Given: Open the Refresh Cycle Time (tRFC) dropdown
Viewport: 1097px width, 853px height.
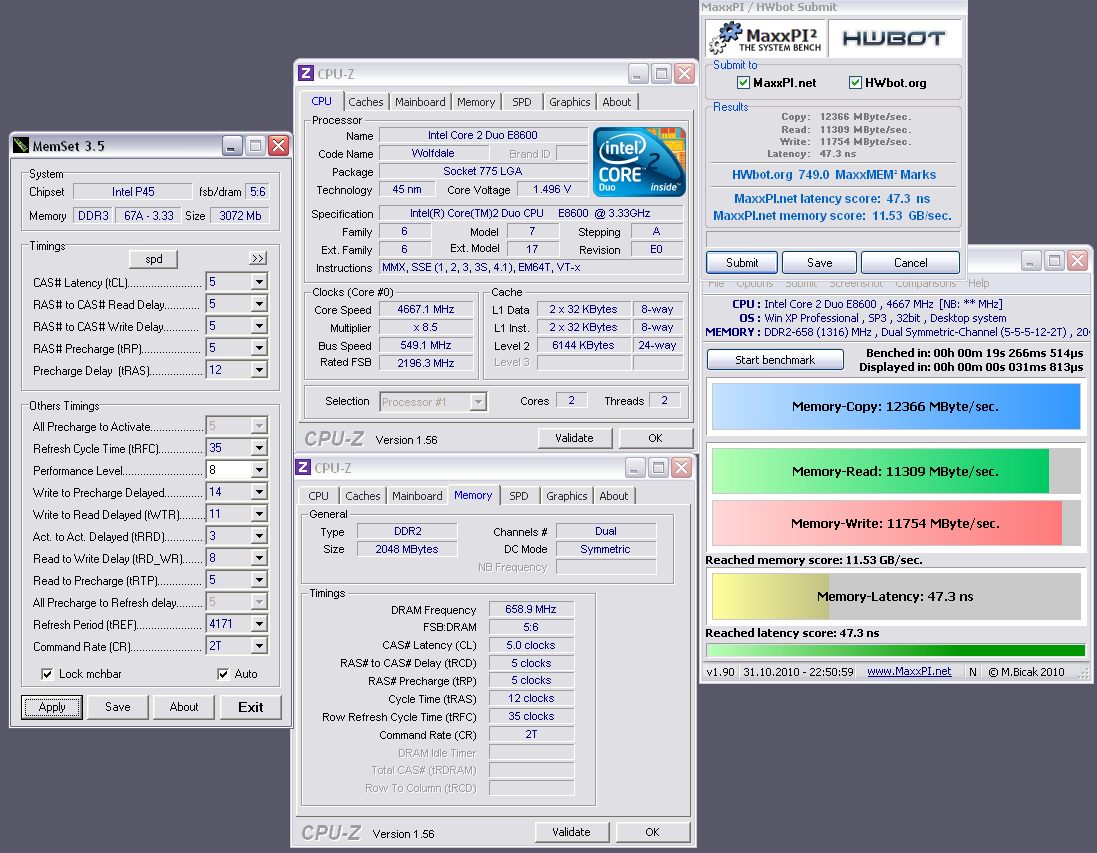Looking at the screenshot, I should click(x=259, y=448).
